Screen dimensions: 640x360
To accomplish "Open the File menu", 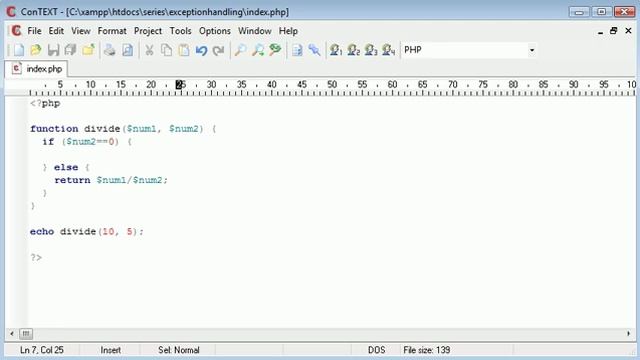I will point(34,31).
